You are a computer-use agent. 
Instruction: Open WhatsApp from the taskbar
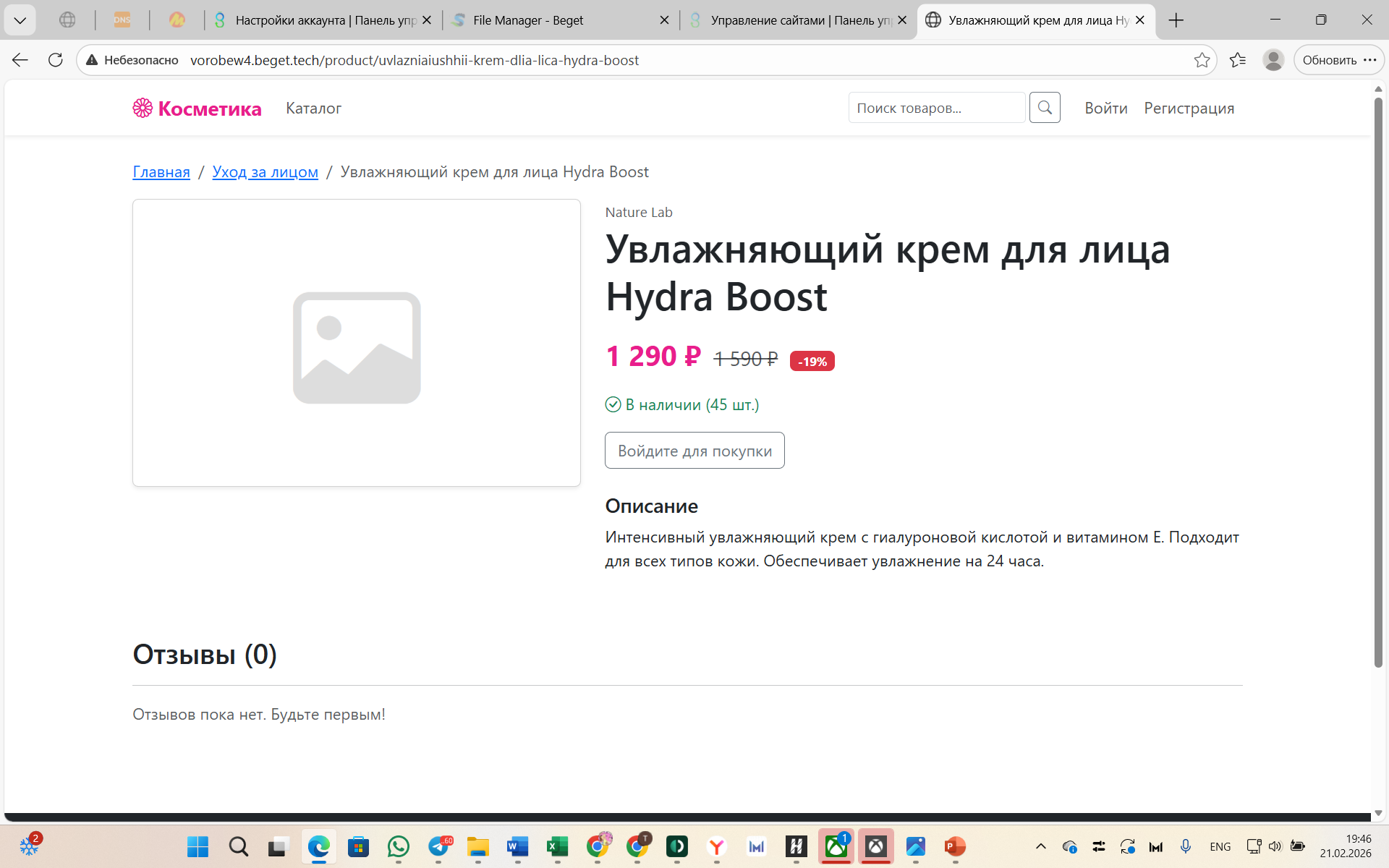[x=398, y=846]
